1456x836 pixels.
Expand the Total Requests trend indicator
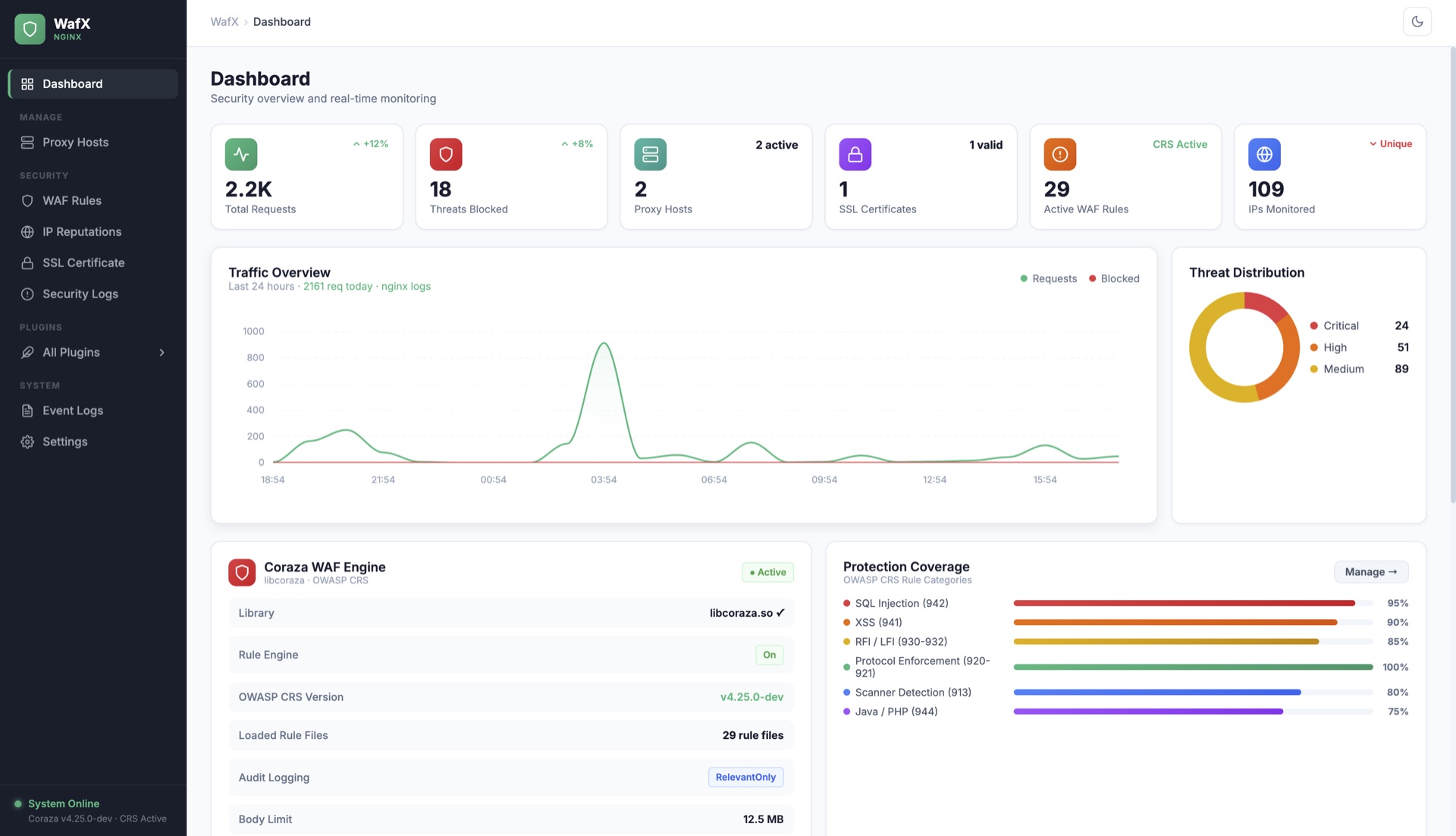[x=371, y=143]
